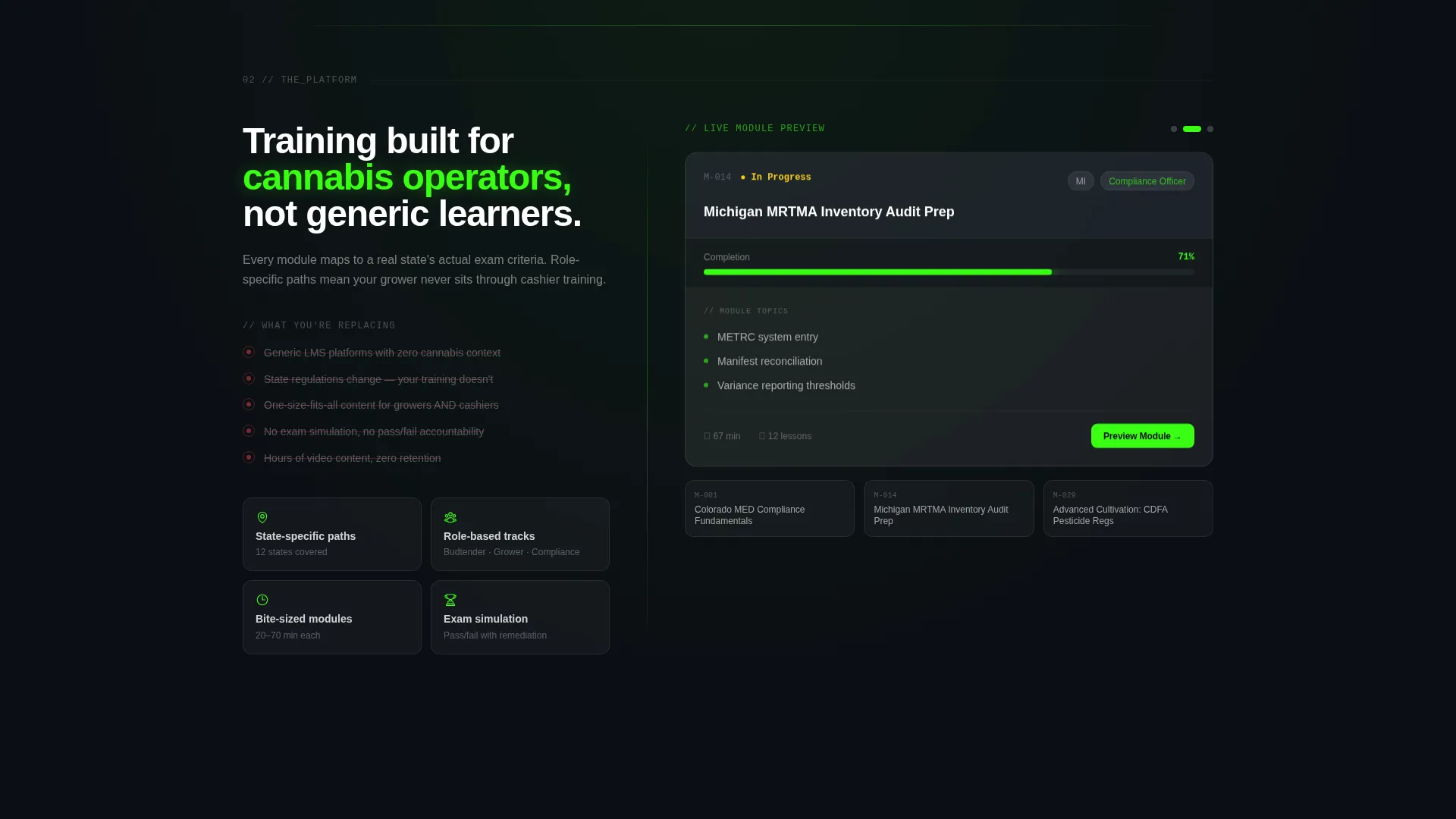
Task: Click the Exam simulation trophy icon
Action: pos(450,600)
